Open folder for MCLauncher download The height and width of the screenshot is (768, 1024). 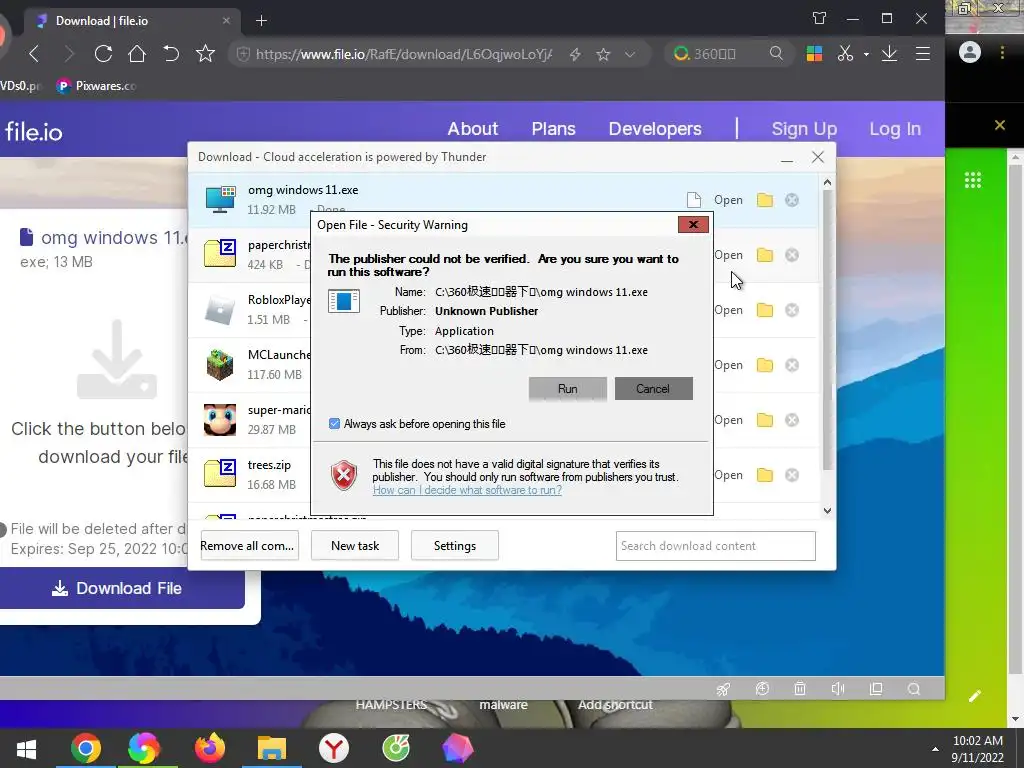[x=765, y=364]
